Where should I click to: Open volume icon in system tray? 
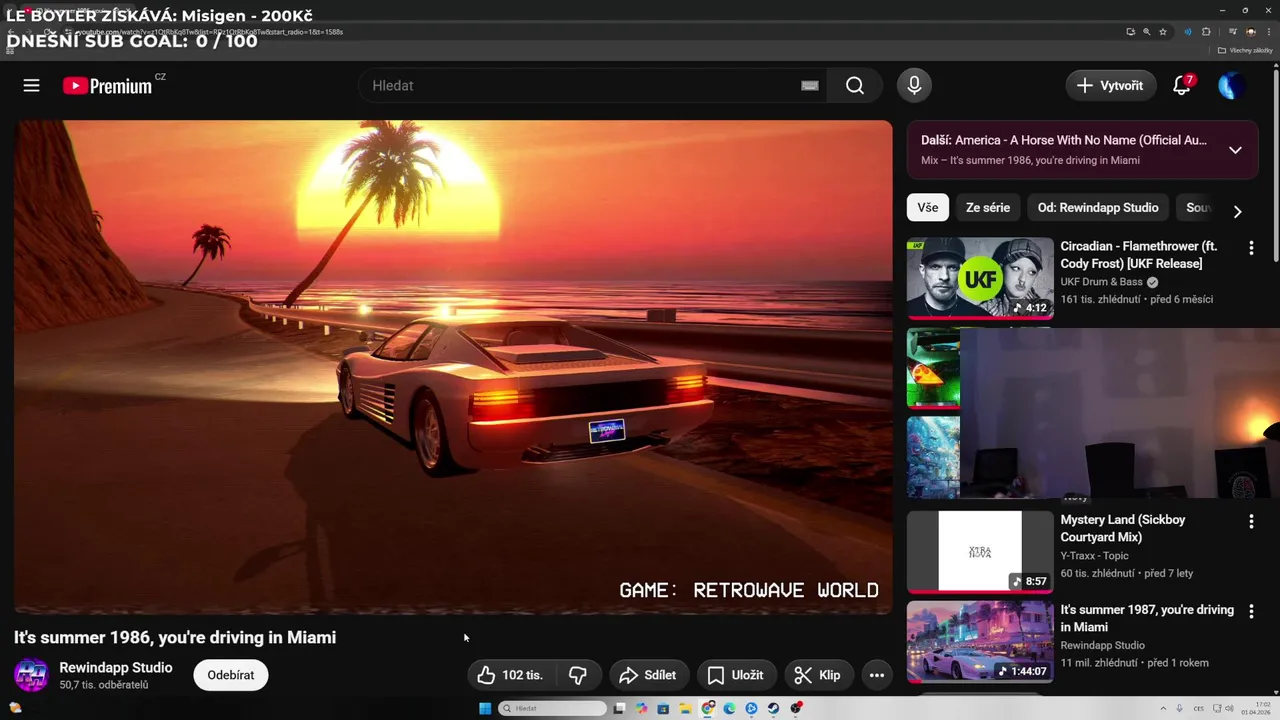pos(1229,708)
